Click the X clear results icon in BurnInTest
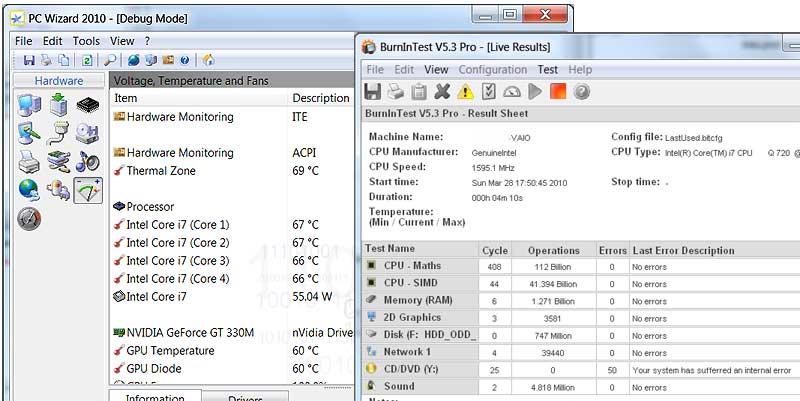The image size is (800, 401). 442,92
